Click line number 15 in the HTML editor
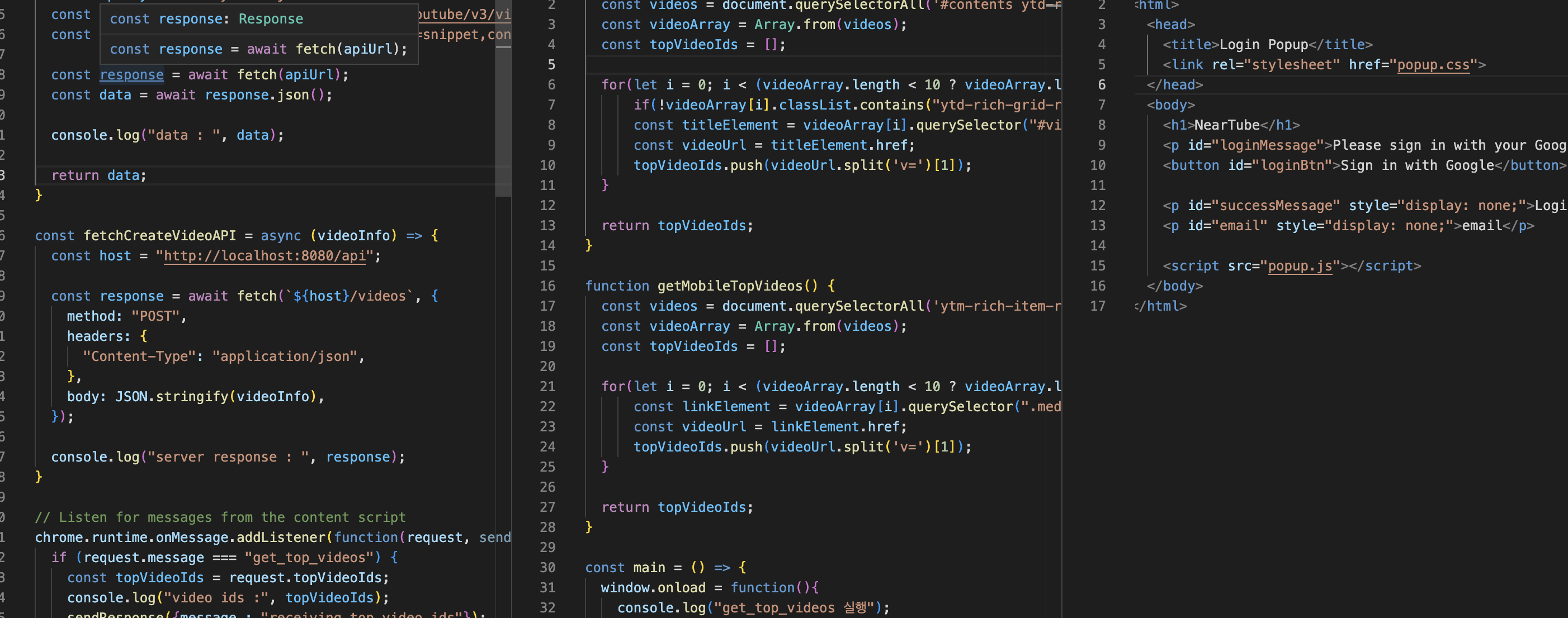The height and width of the screenshot is (618, 1568). coord(1098,267)
